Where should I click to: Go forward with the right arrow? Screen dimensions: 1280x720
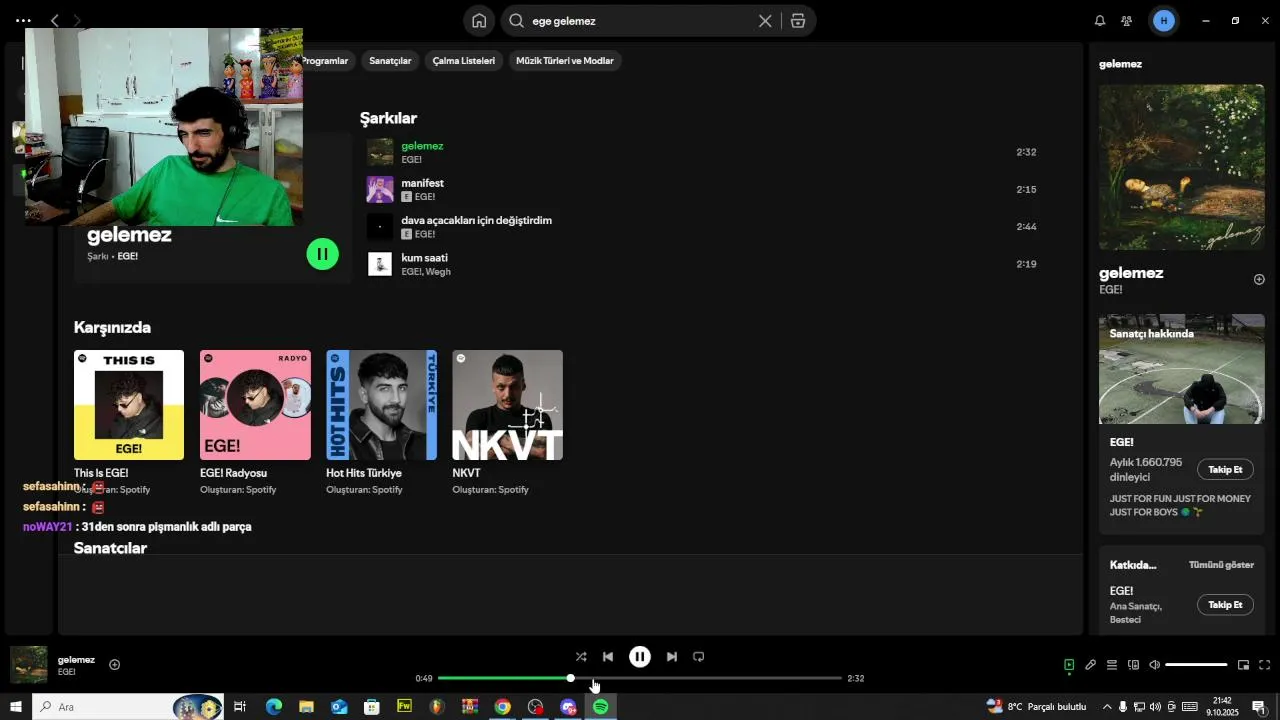coord(78,21)
